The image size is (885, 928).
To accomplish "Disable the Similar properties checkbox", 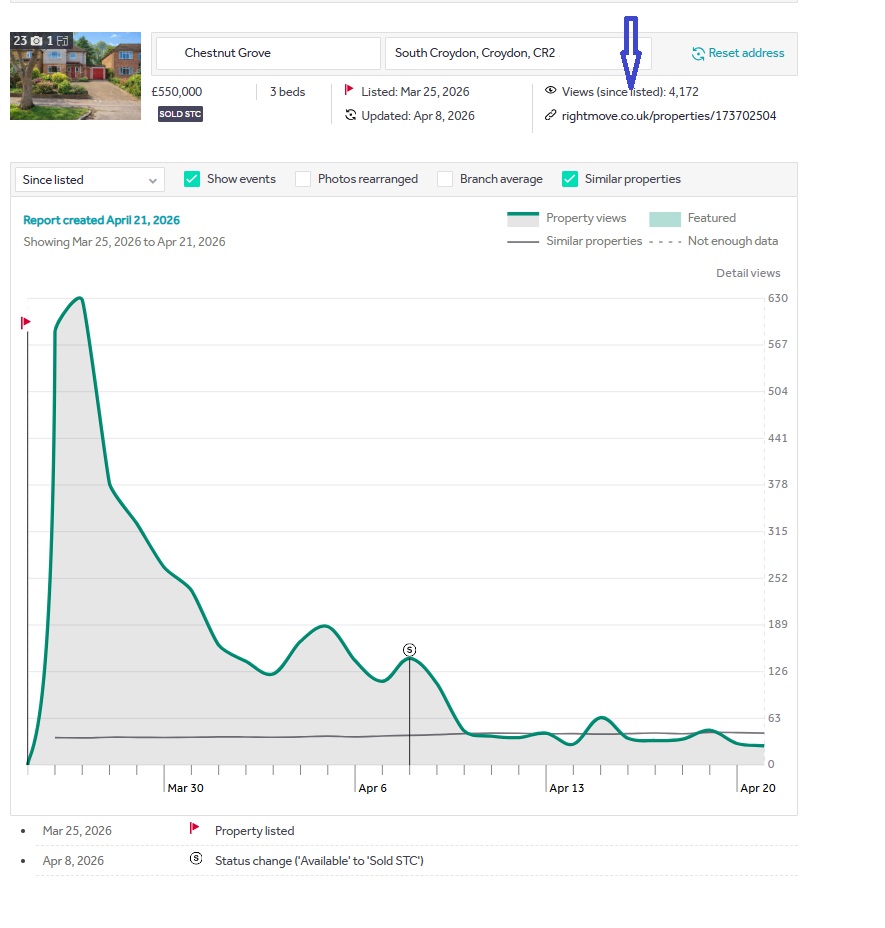I will pyautogui.click(x=570, y=179).
